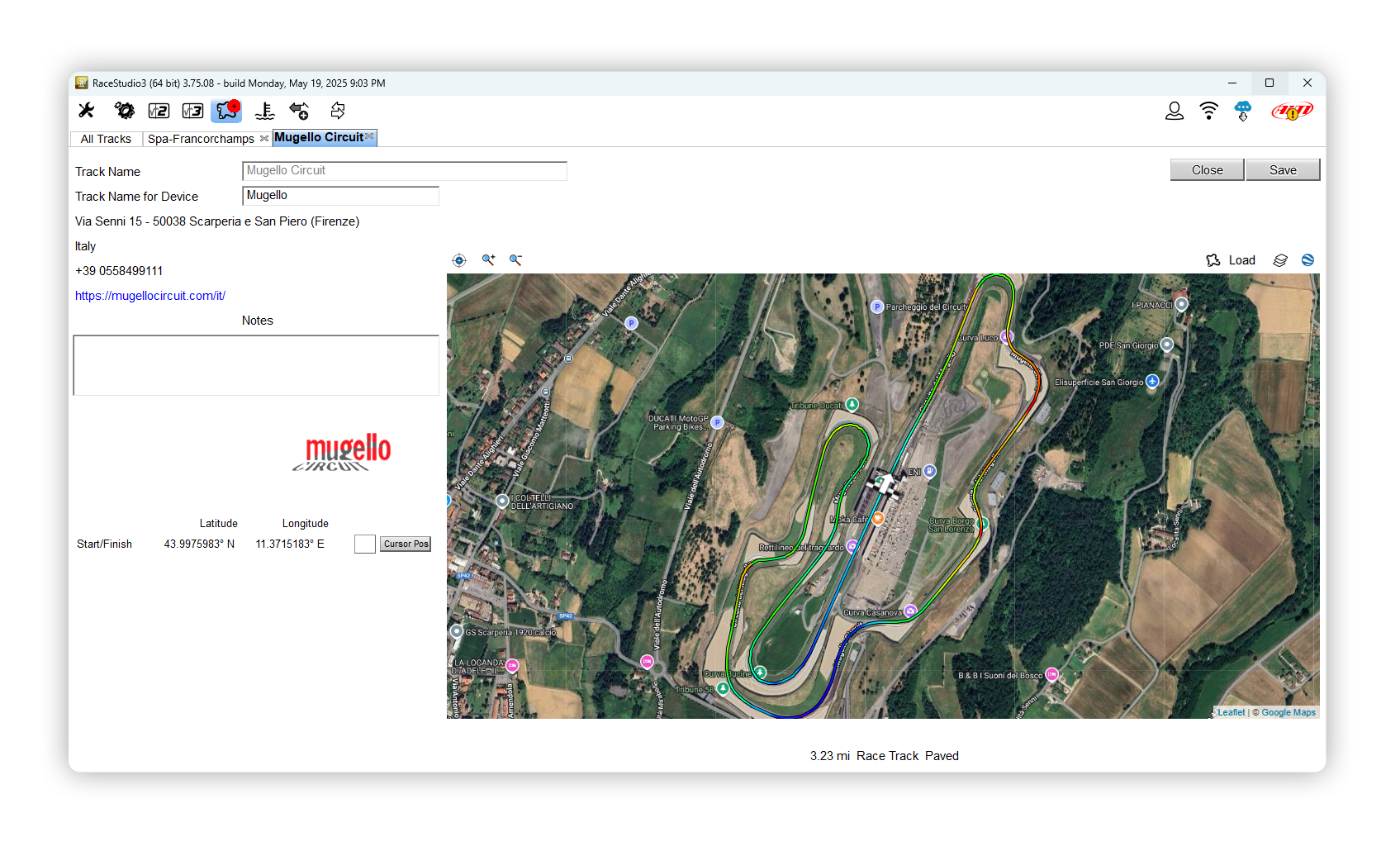Click the Tribune 58 map marker

(723, 688)
